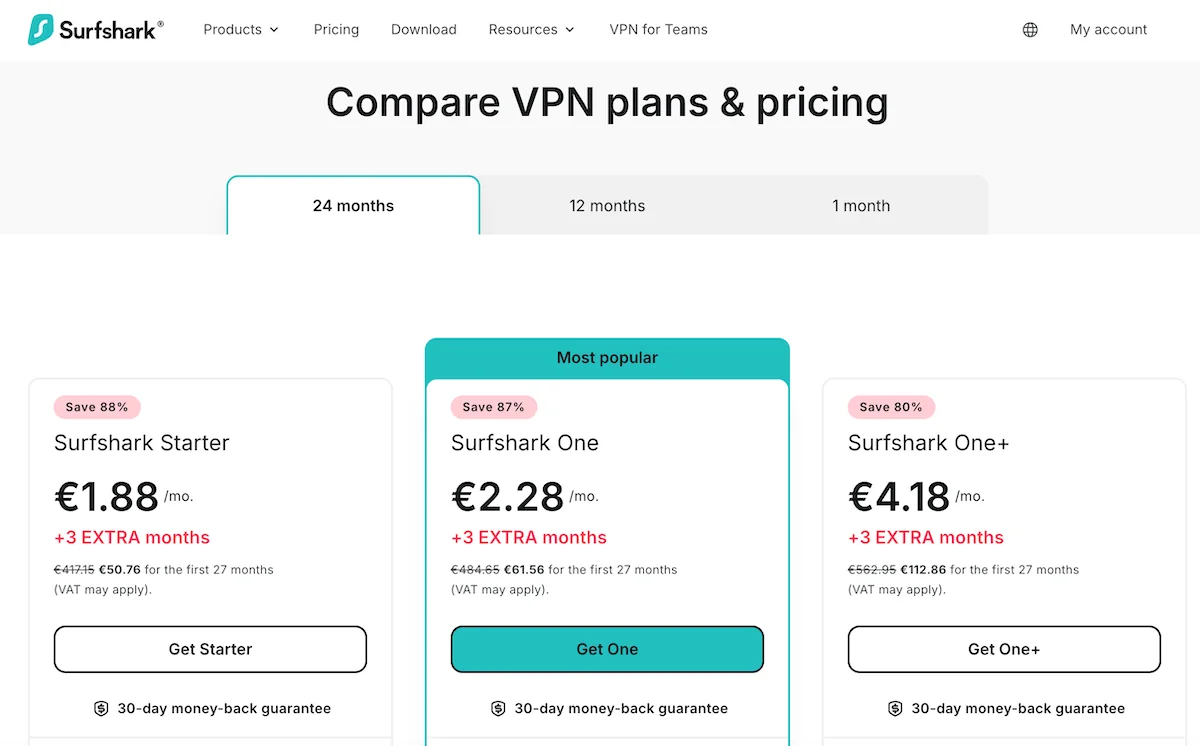Click shield icon under Get One+
The image size is (1200, 746).
click(x=895, y=708)
